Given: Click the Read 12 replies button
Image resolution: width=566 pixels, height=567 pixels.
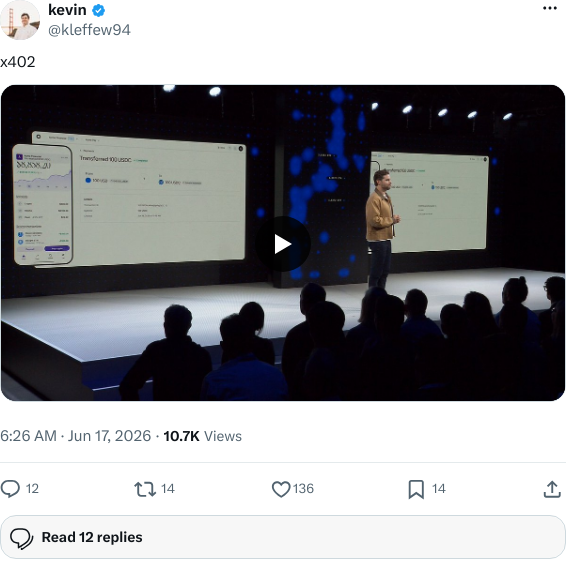Looking at the screenshot, I should point(283,537).
